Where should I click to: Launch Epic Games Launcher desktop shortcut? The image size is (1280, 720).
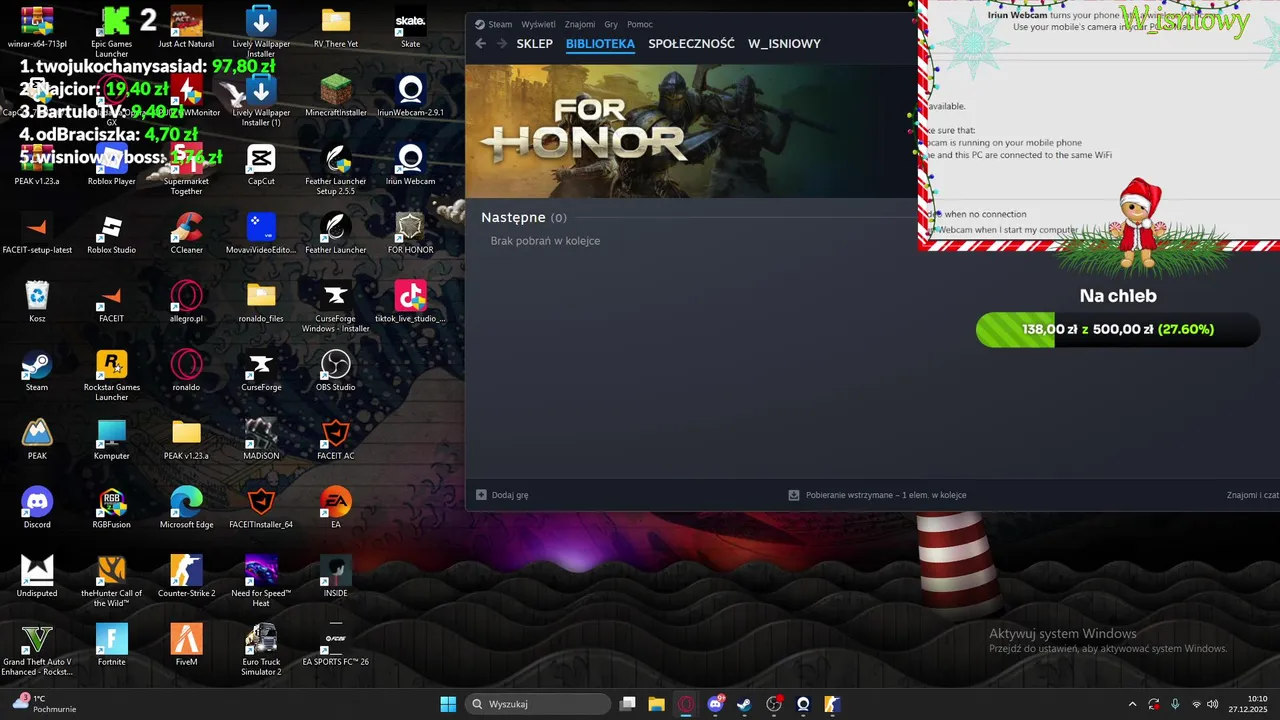point(112,31)
